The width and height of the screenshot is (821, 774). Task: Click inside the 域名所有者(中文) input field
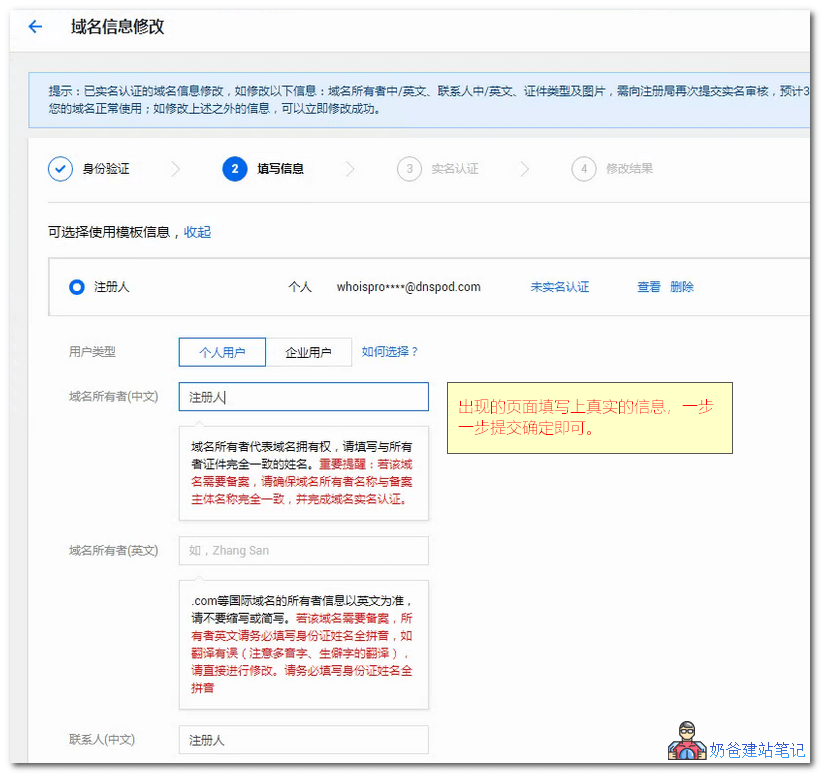[x=303, y=396]
